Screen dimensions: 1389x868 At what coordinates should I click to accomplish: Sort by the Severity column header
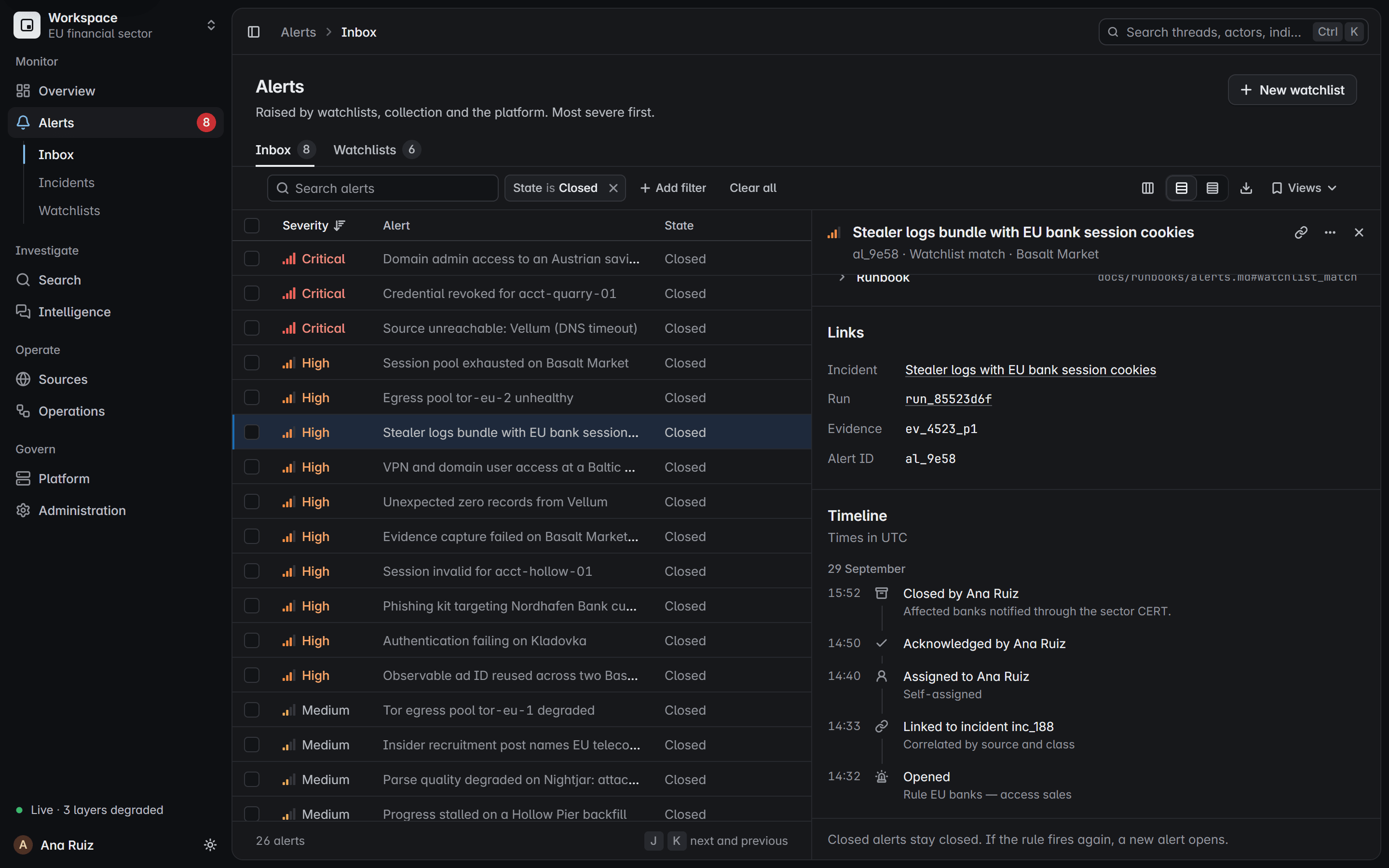click(314, 226)
